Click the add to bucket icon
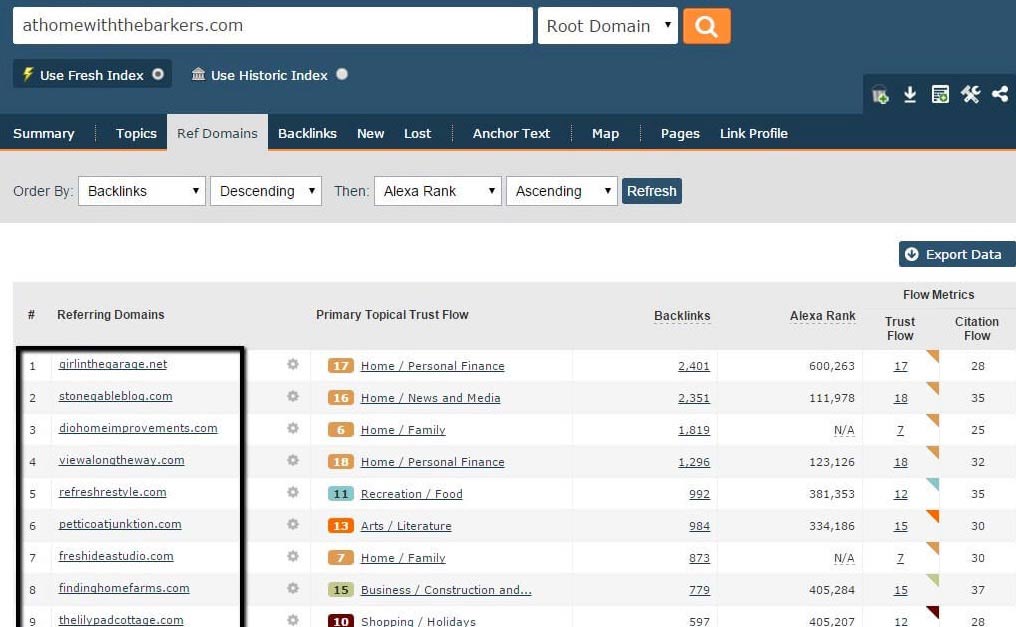This screenshot has width=1016, height=627. [x=880, y=95]
